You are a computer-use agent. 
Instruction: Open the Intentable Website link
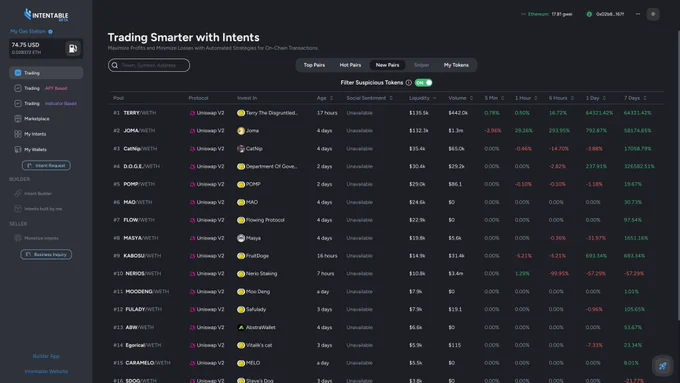pos(46,371)
